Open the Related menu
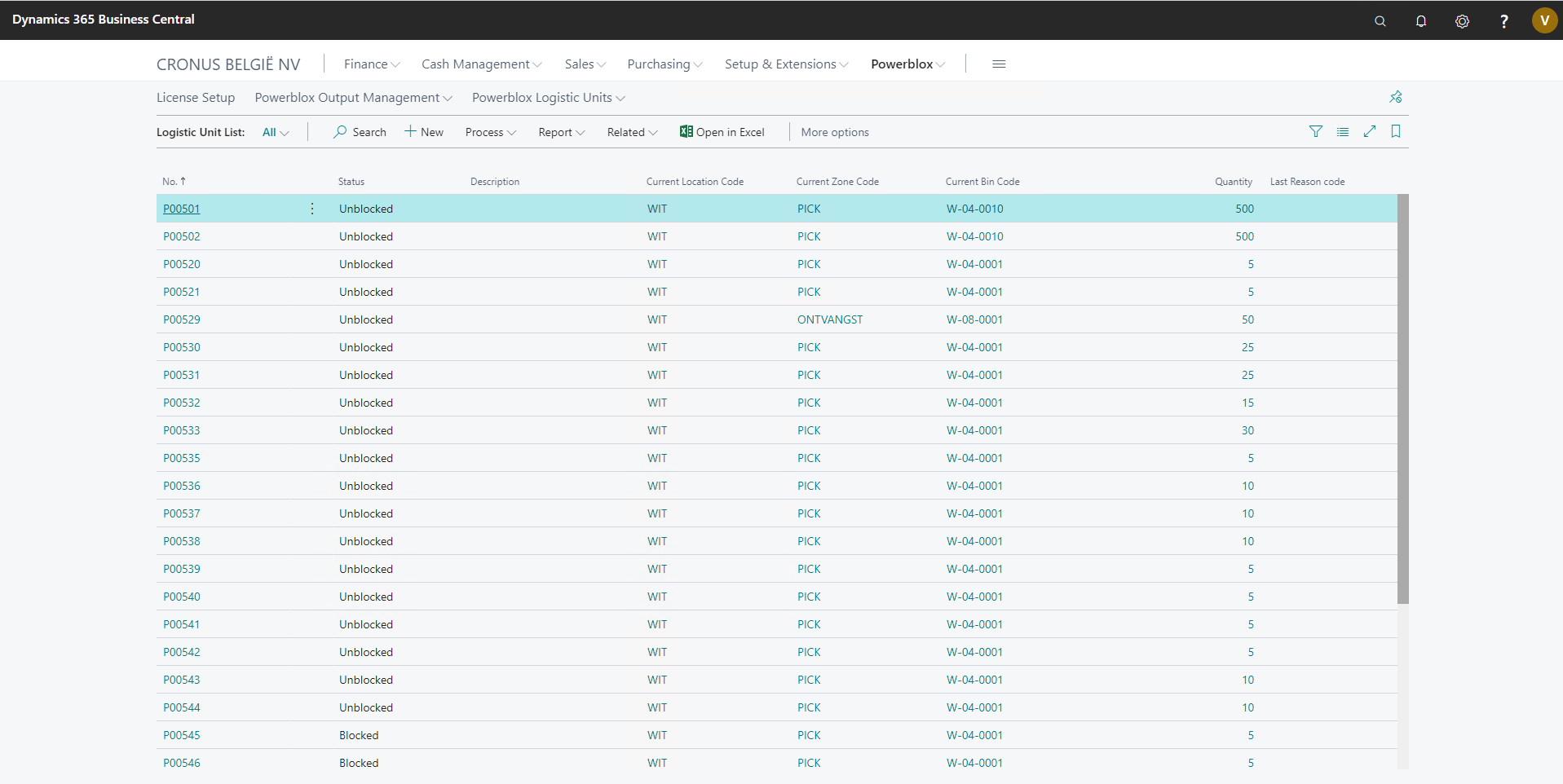 [632, 132]
